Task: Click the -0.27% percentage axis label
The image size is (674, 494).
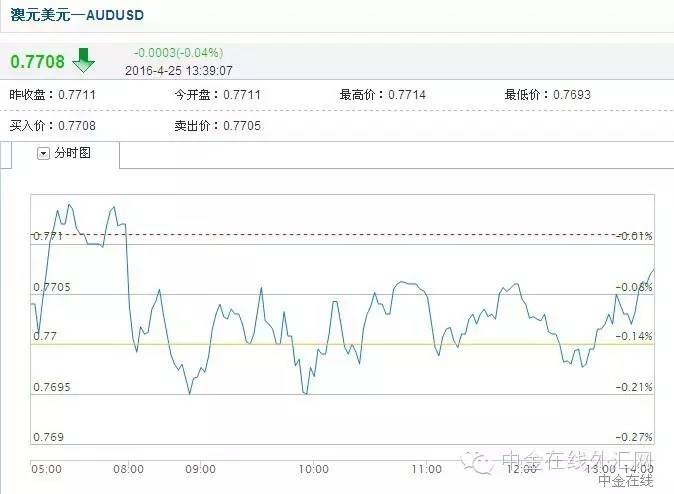Action: [x=635, y=437]
